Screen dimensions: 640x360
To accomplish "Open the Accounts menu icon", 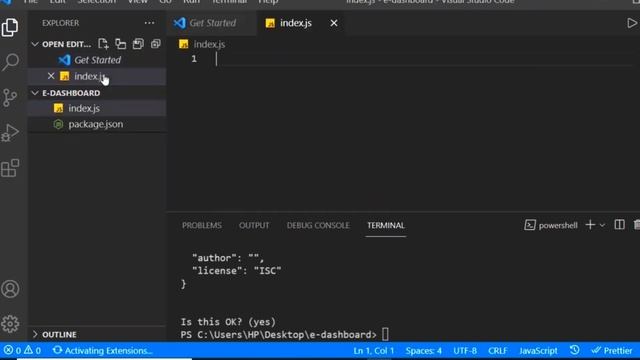I will (x=10, y=289).
